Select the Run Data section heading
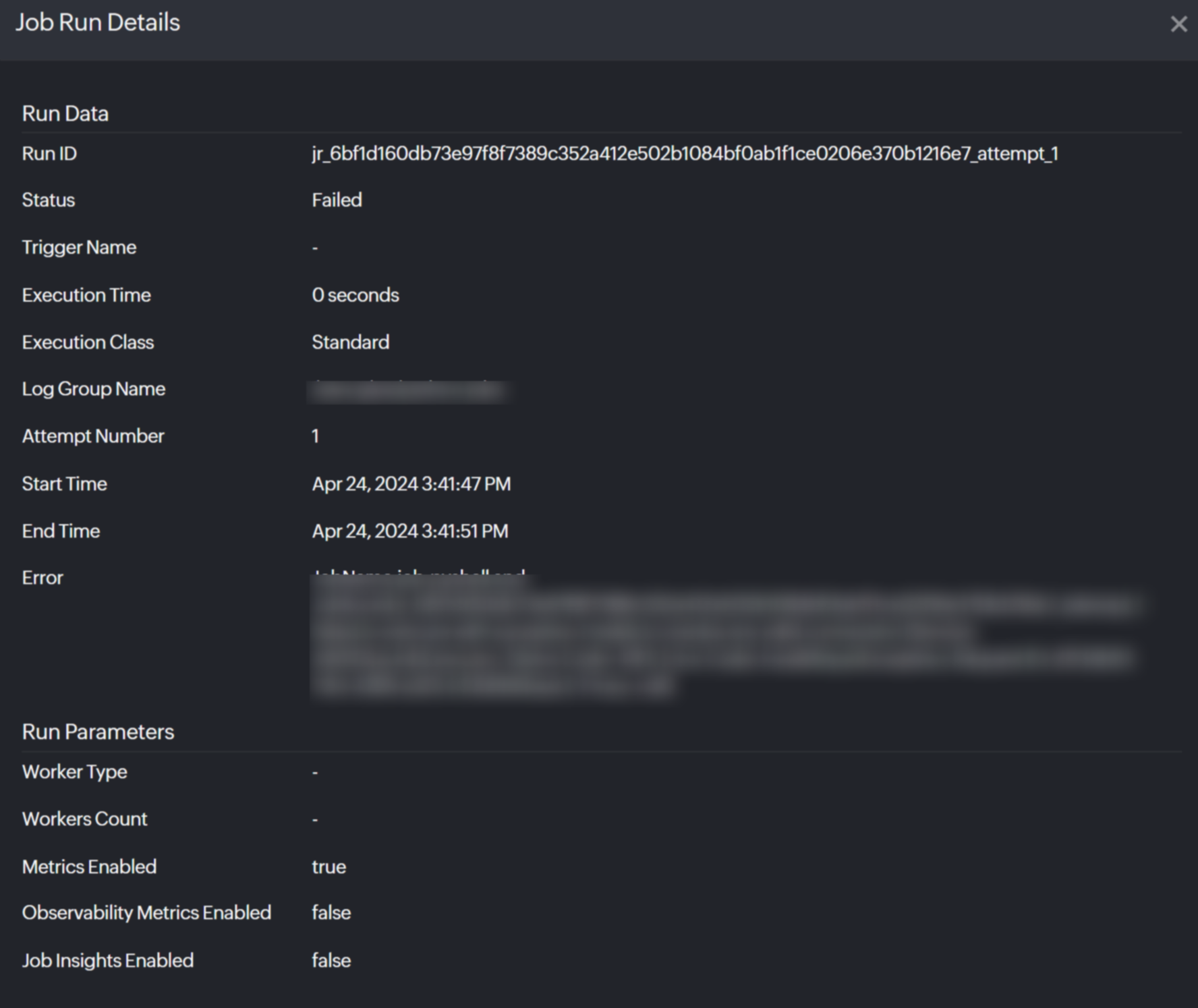 tap(65, 113)
